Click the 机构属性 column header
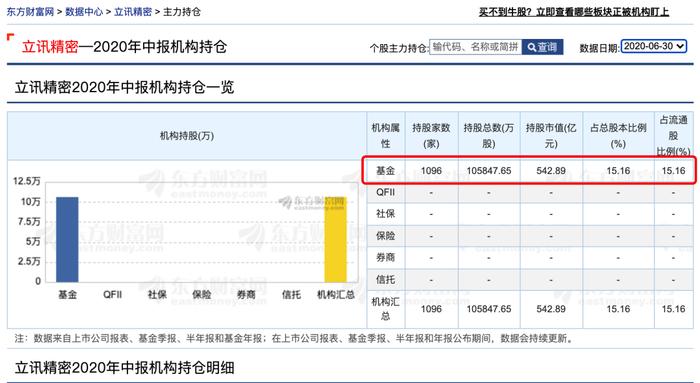Image resolution: width=700 pixels, height=383 pixels. tap(385, 136)
